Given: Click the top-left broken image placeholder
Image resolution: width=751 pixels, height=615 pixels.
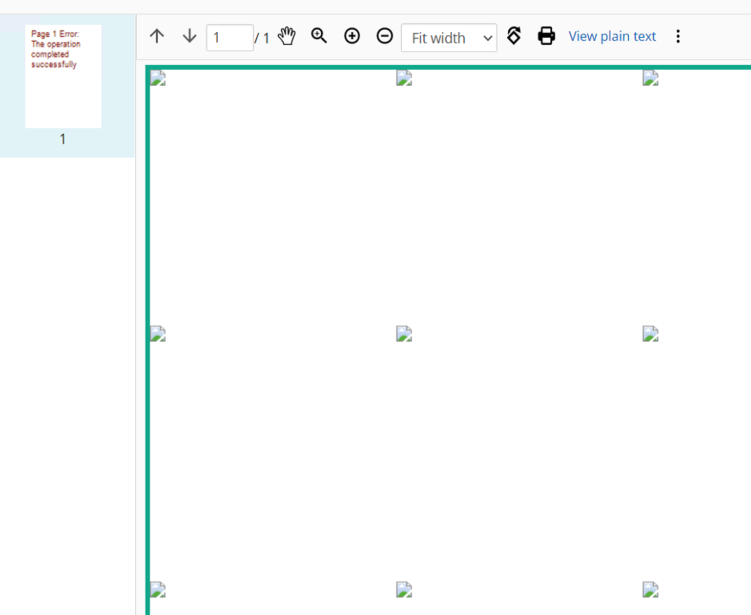Looking at the screenshot, I should (x=158, y=79).
